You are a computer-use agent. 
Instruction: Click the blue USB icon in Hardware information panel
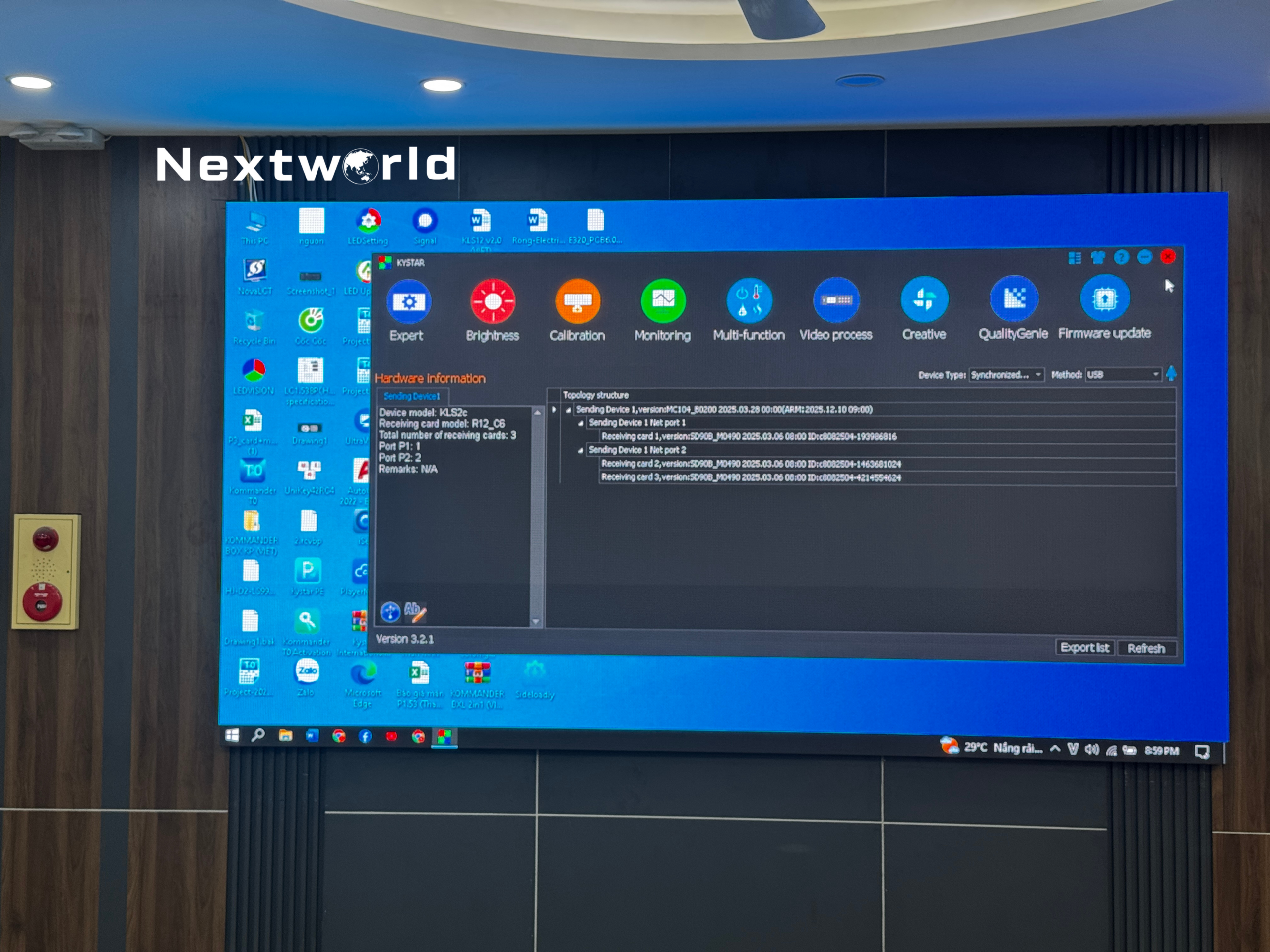(390, 612)
